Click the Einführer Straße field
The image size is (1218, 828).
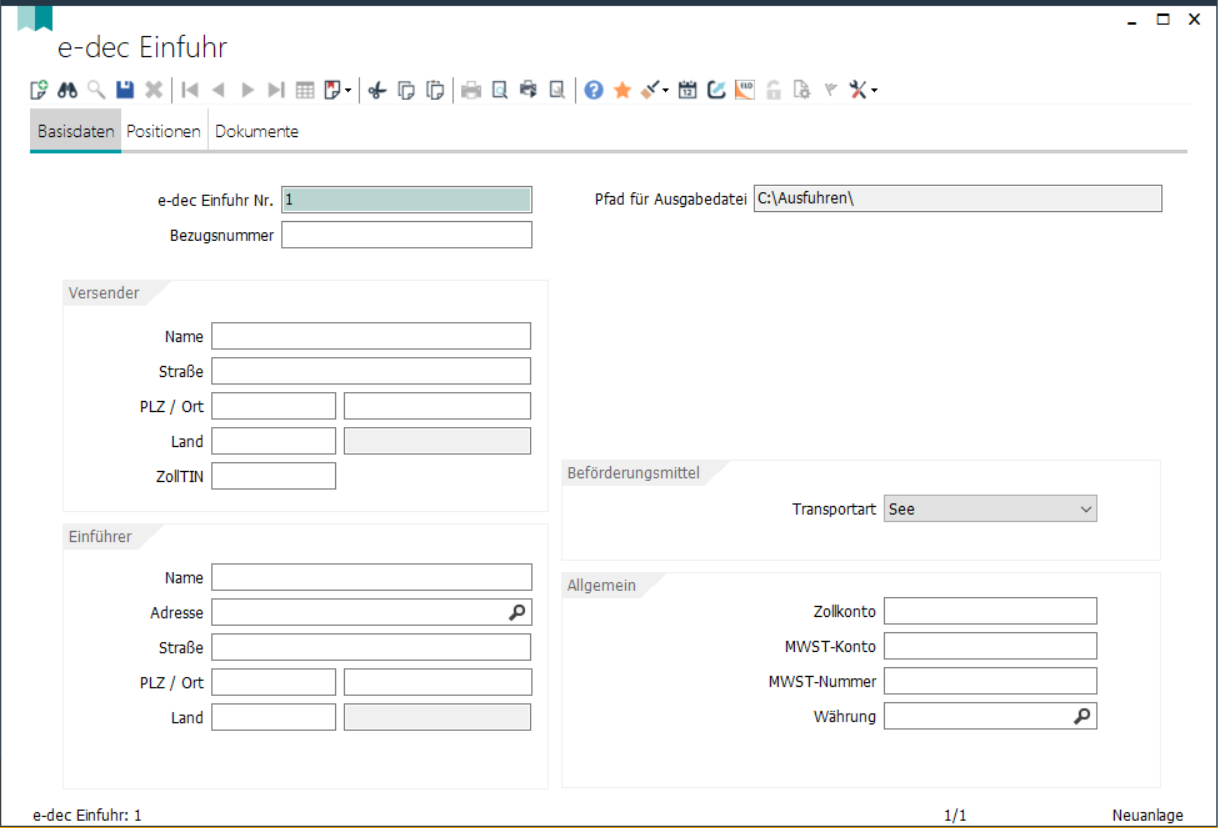click(x=372, y=647)
